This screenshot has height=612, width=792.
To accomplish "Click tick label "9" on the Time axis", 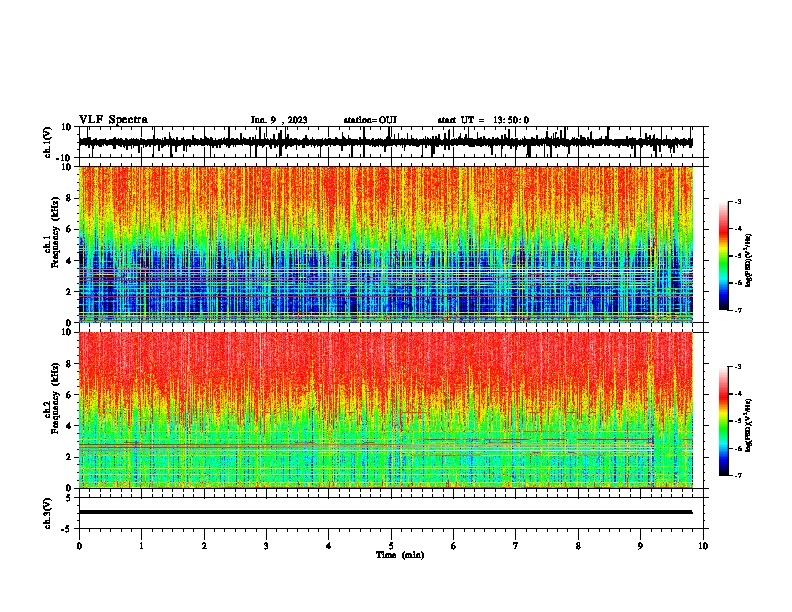I will point(640,546).
